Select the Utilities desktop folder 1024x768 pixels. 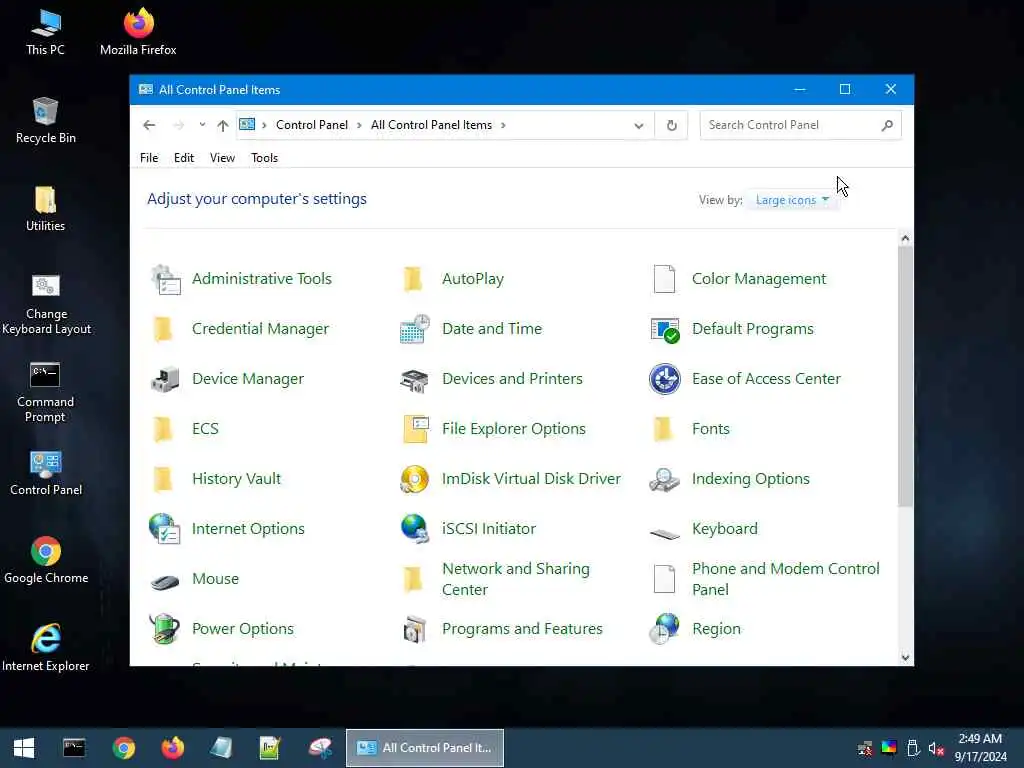(46, 208)
